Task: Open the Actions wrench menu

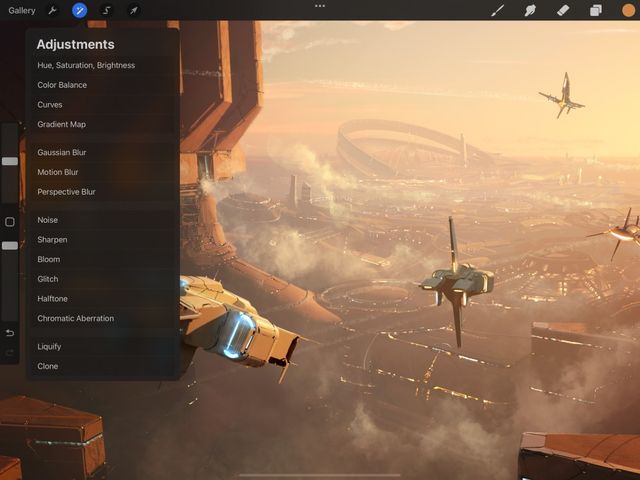Action: [x=52, y=11]
